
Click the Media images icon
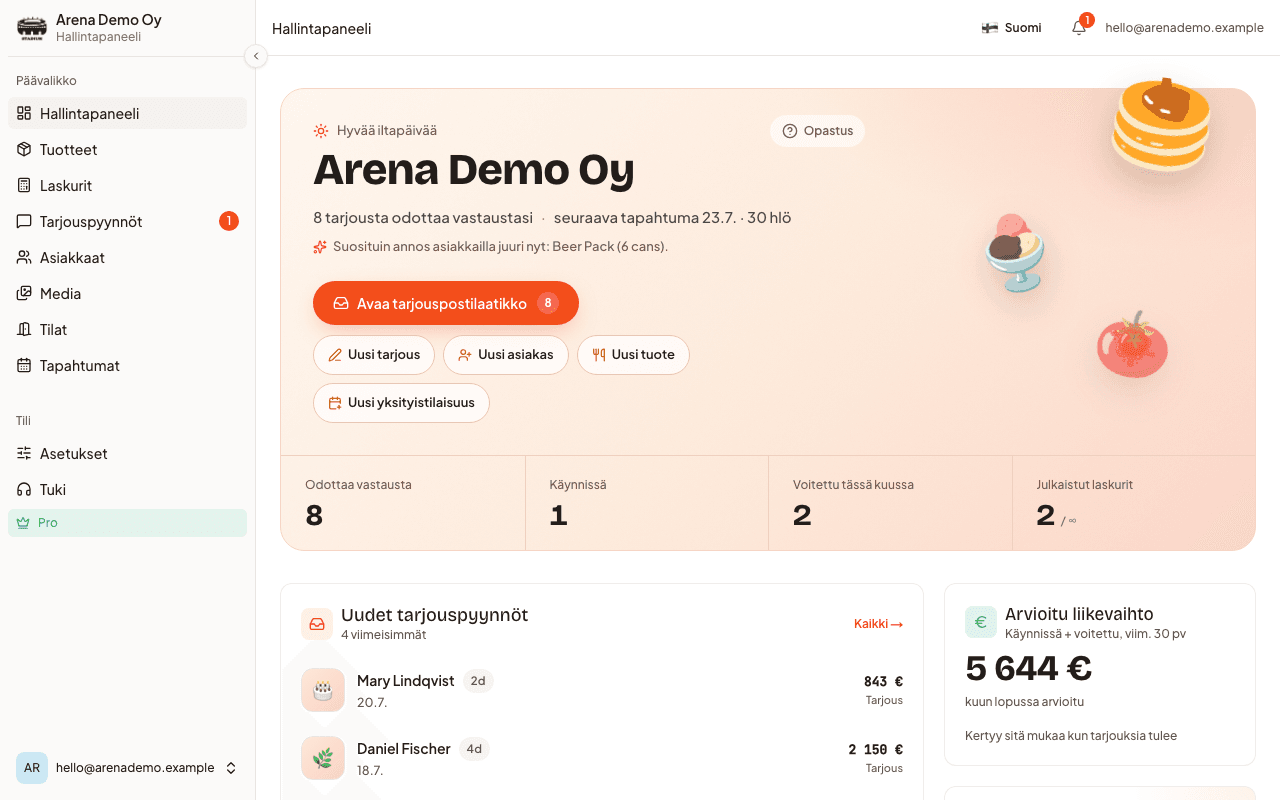tap(24, 293)
